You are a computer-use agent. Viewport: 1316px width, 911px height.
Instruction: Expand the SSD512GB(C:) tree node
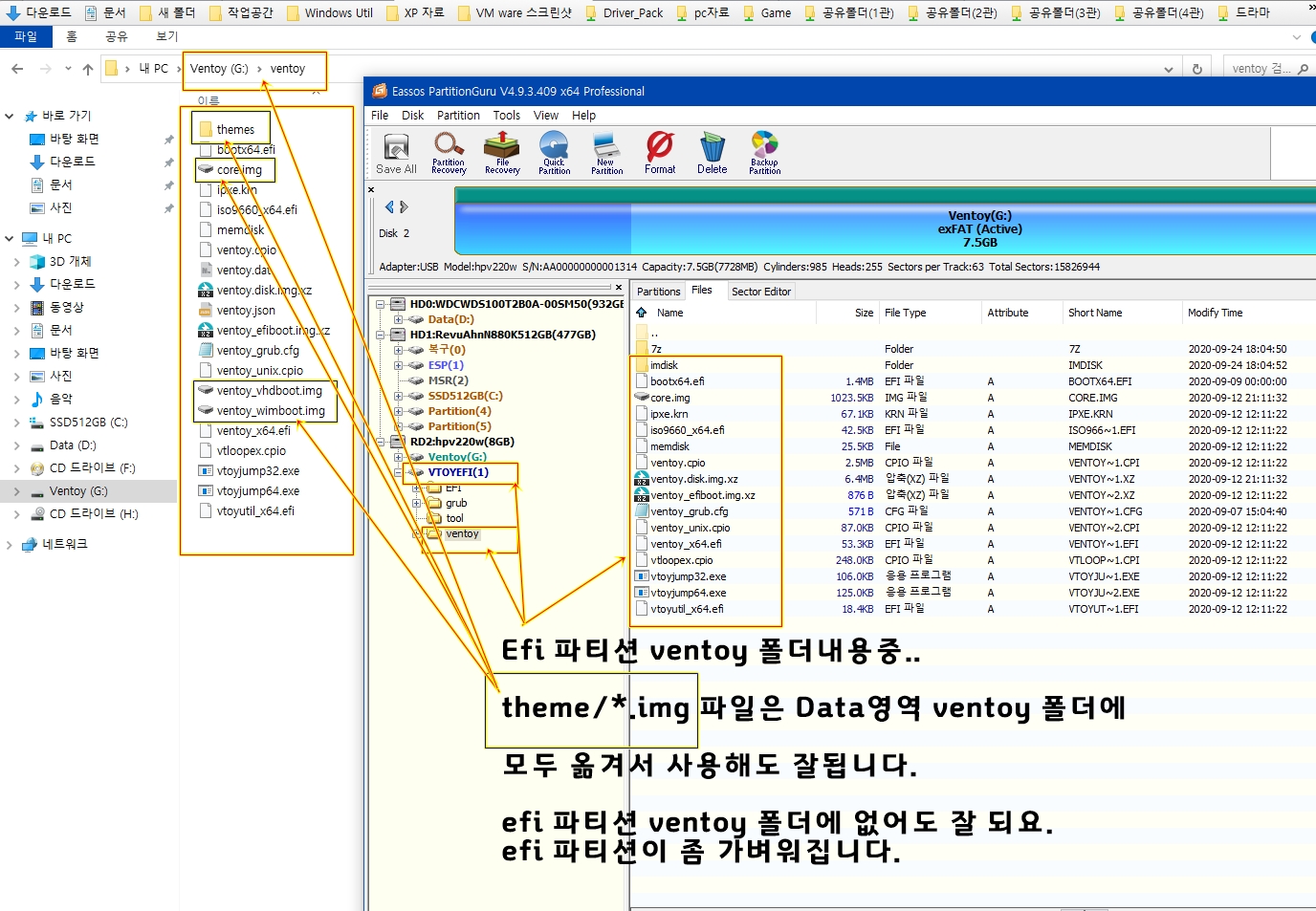tap(399, 396)
